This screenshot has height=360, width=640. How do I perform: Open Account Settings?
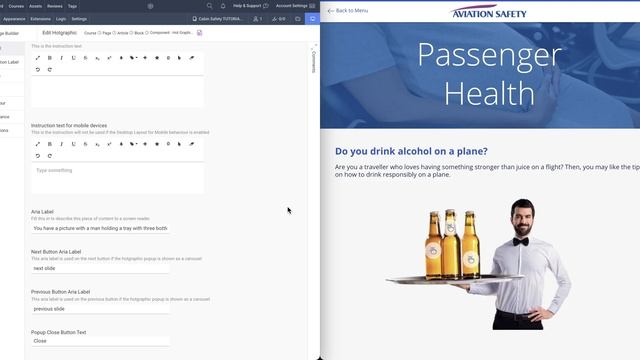tap(295, 6)
